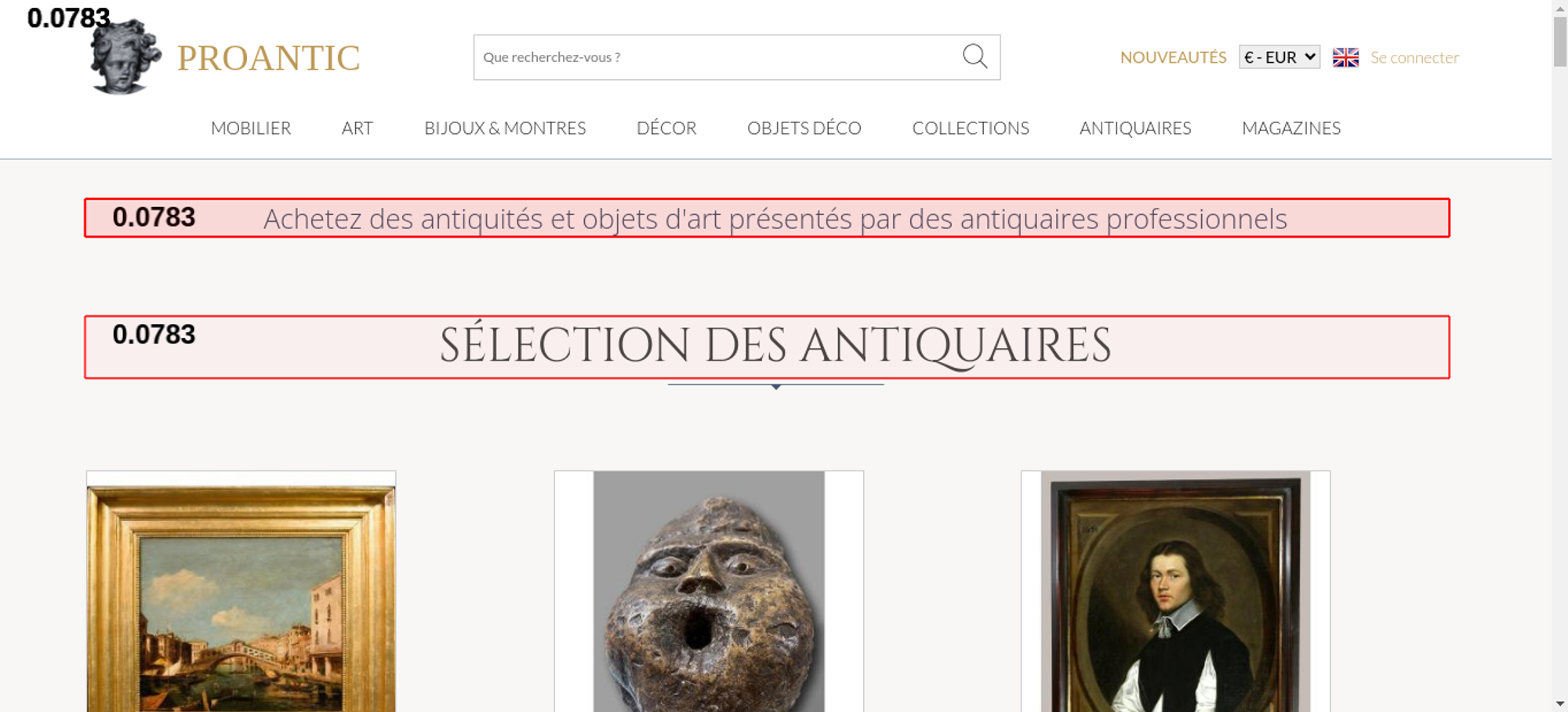
Task: Open the MOBILIER menu
Action: [x=251, y=128]
